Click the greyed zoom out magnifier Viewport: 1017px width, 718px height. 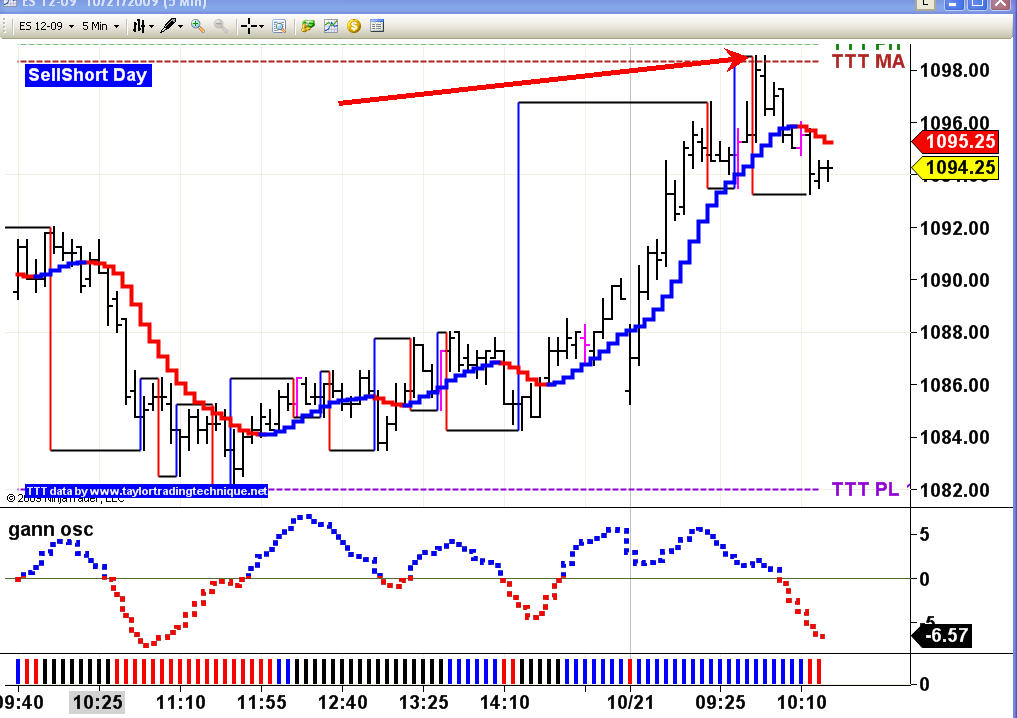coord(221,27)
